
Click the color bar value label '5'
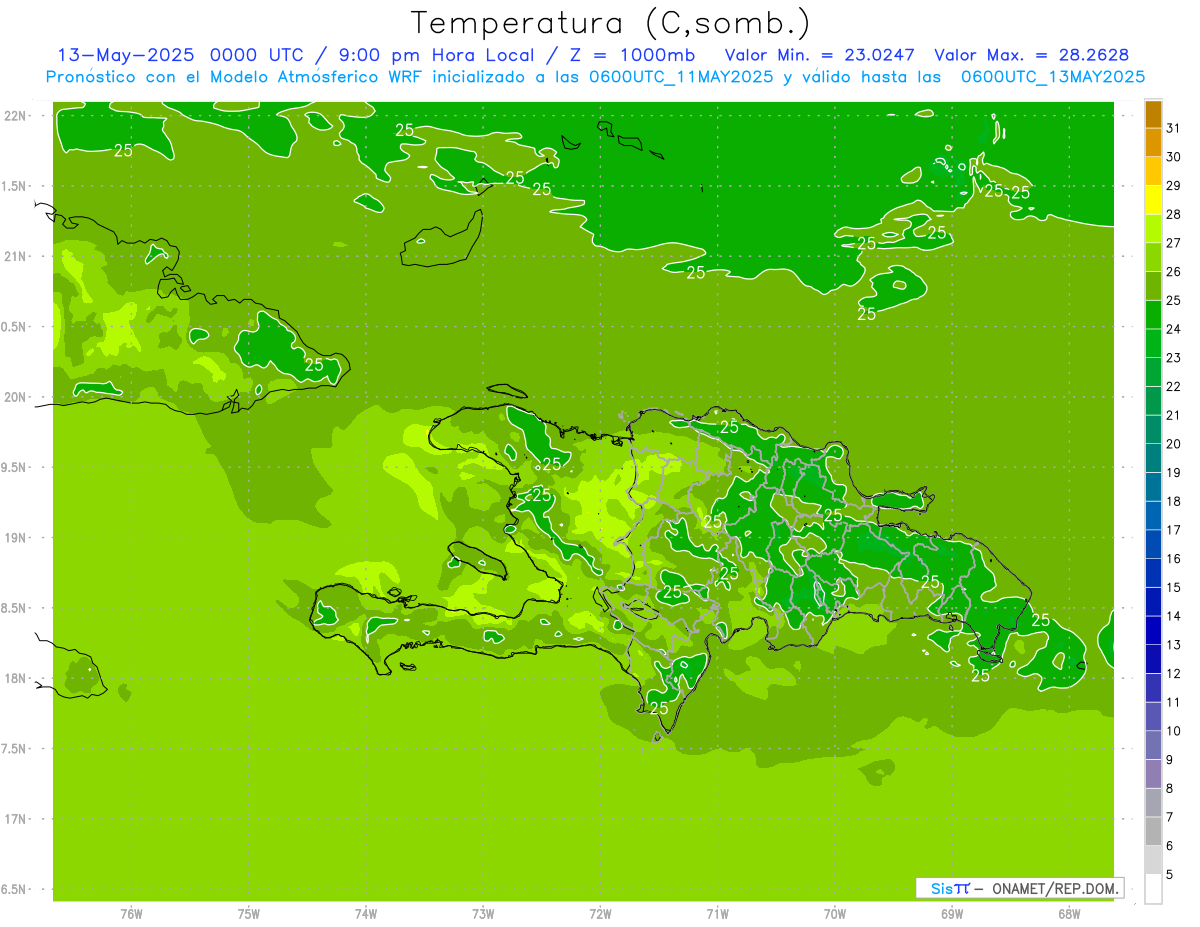(1170, 875)
